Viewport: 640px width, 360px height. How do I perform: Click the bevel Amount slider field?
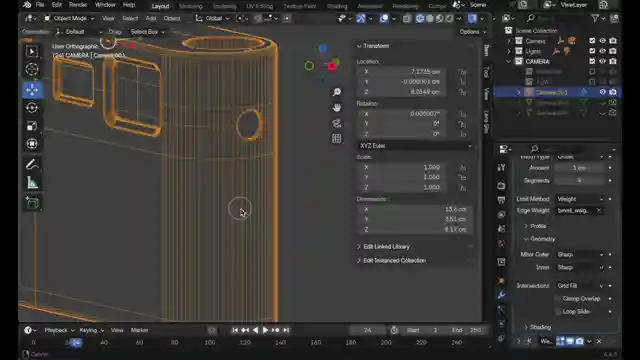point(580,168)
